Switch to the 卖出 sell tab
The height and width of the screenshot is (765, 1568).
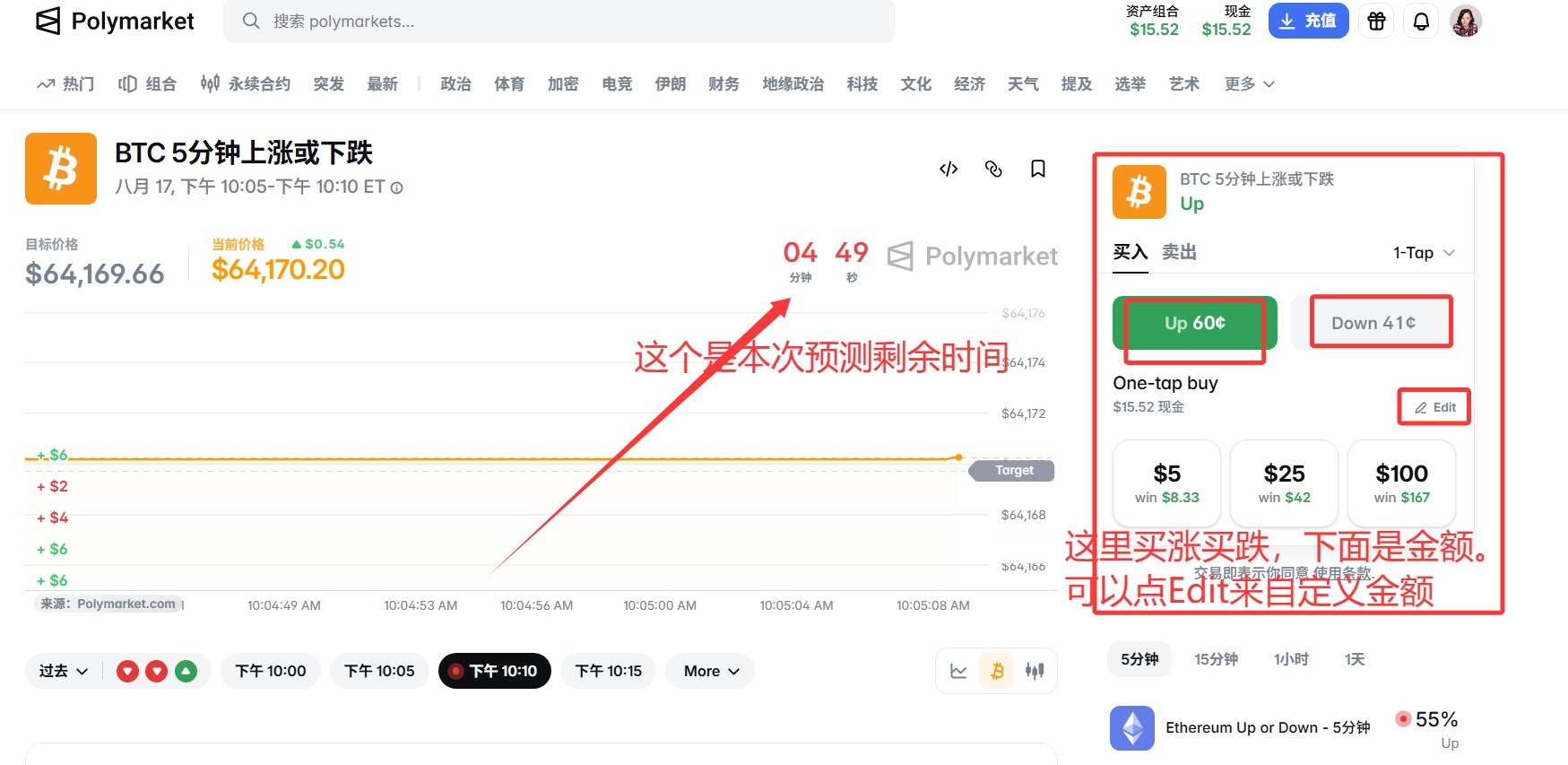pyautogui.click(x=1180, y=252)
